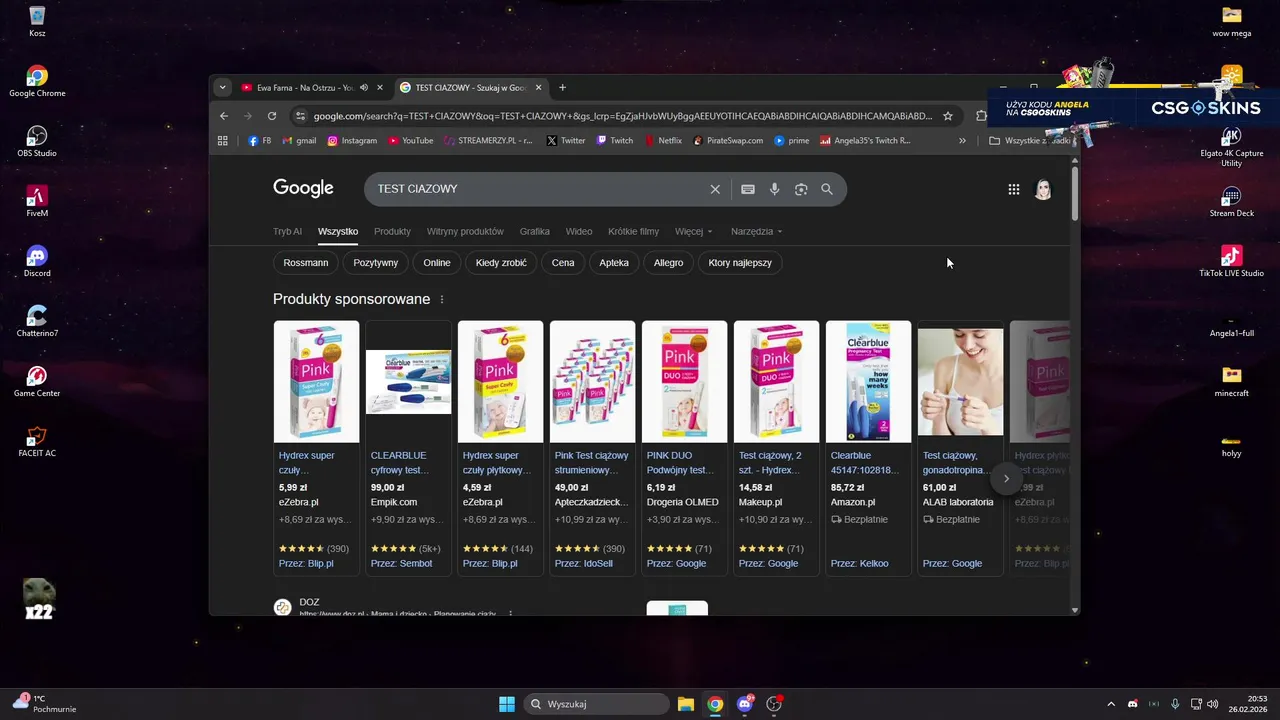This screenshot has height=720, width=1280.
Task: Filter results with Allegro chip
Action: pos(669,263)
